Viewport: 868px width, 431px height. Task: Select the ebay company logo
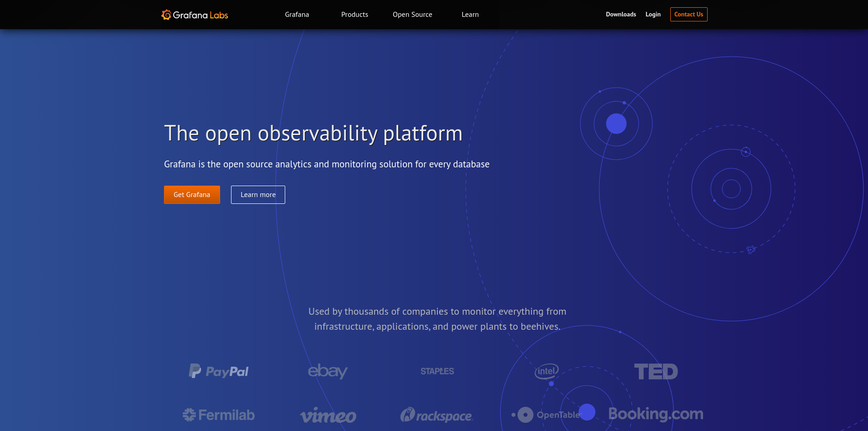[327, 371]
